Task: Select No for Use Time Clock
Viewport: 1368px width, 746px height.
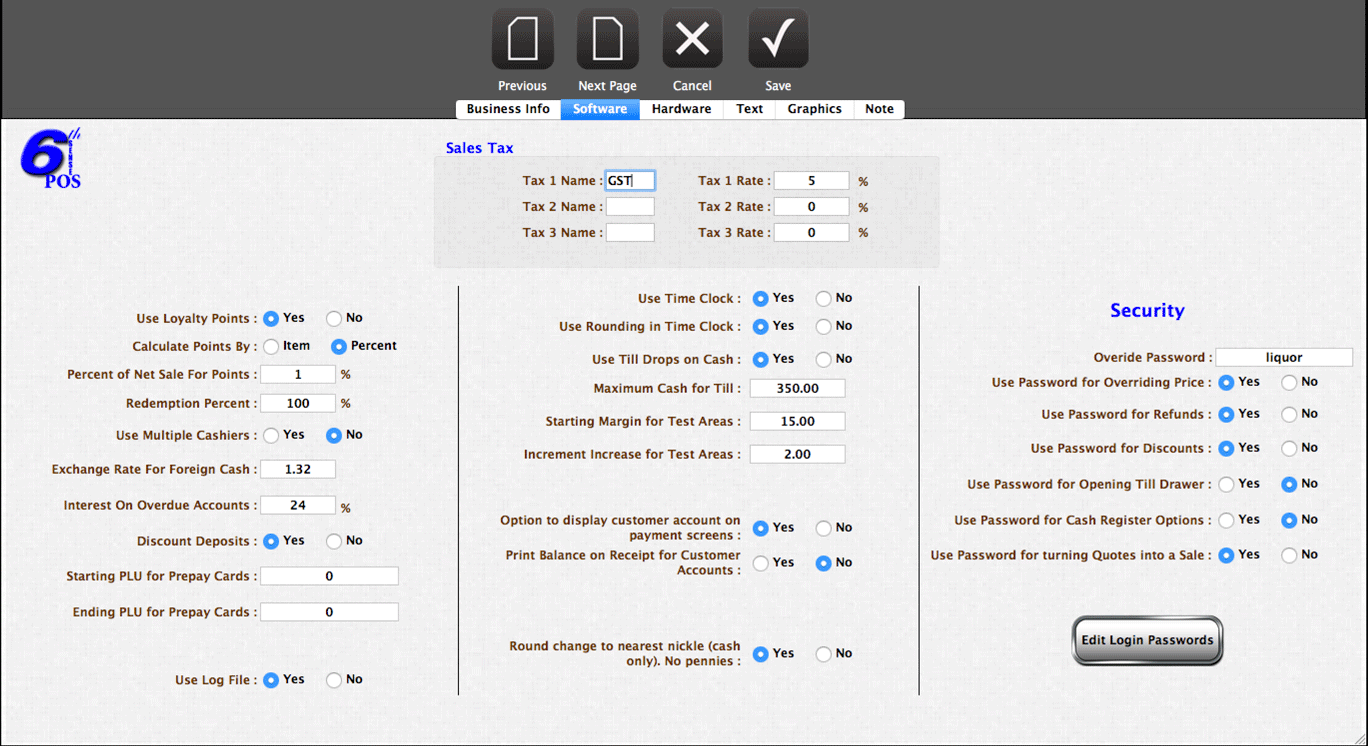Action: [x=823, y=299]
